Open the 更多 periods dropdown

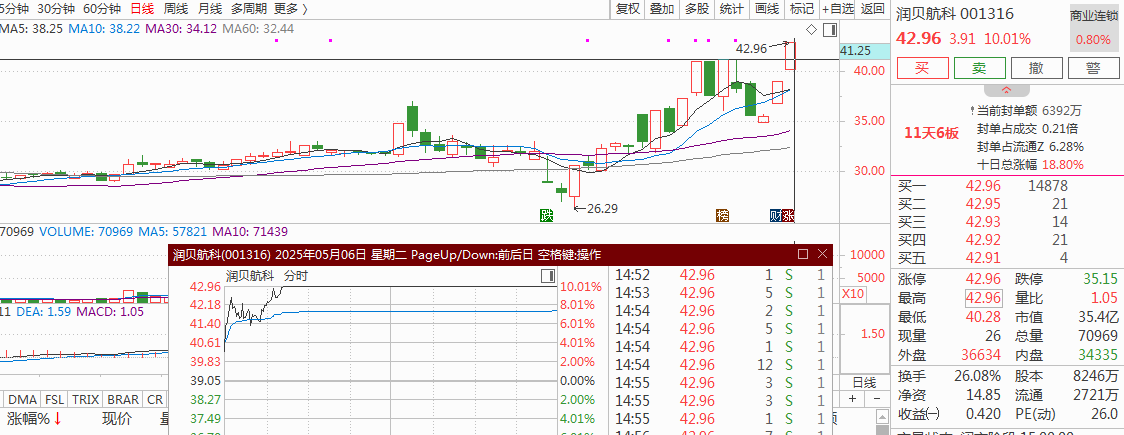tap(290, 9)
